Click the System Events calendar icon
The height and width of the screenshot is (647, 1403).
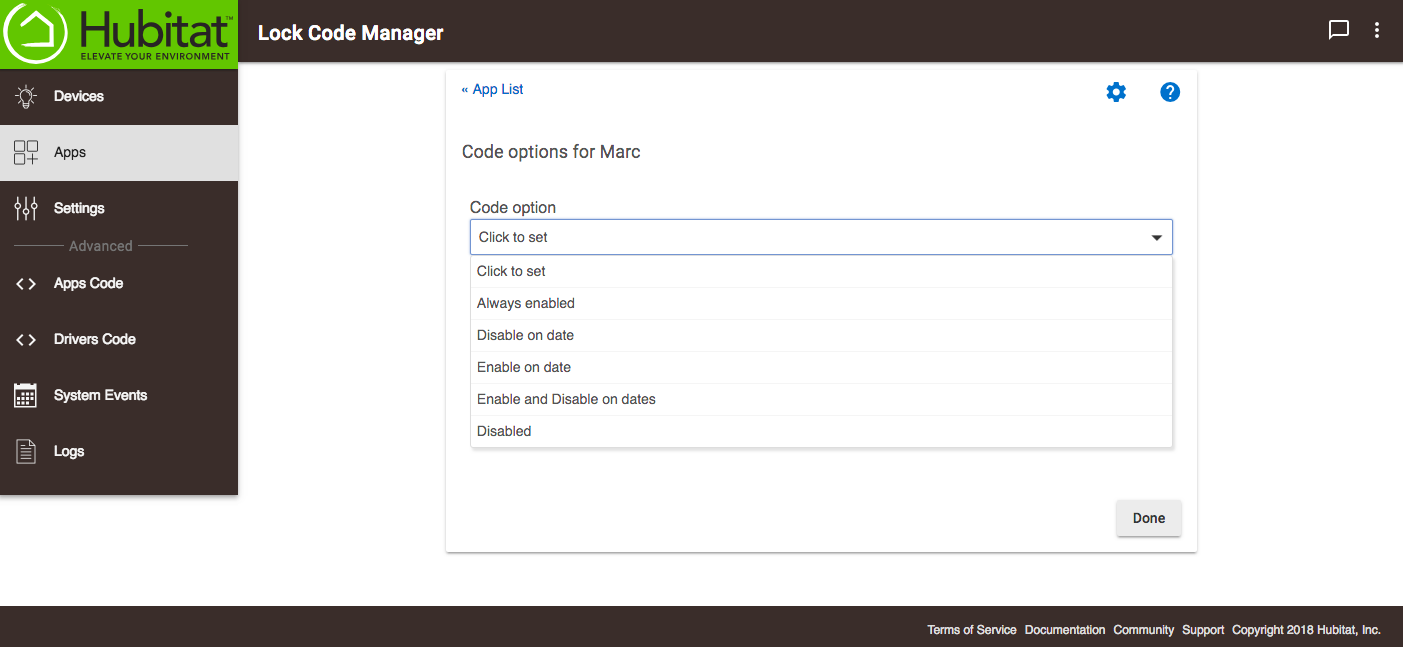pos(26,395)
